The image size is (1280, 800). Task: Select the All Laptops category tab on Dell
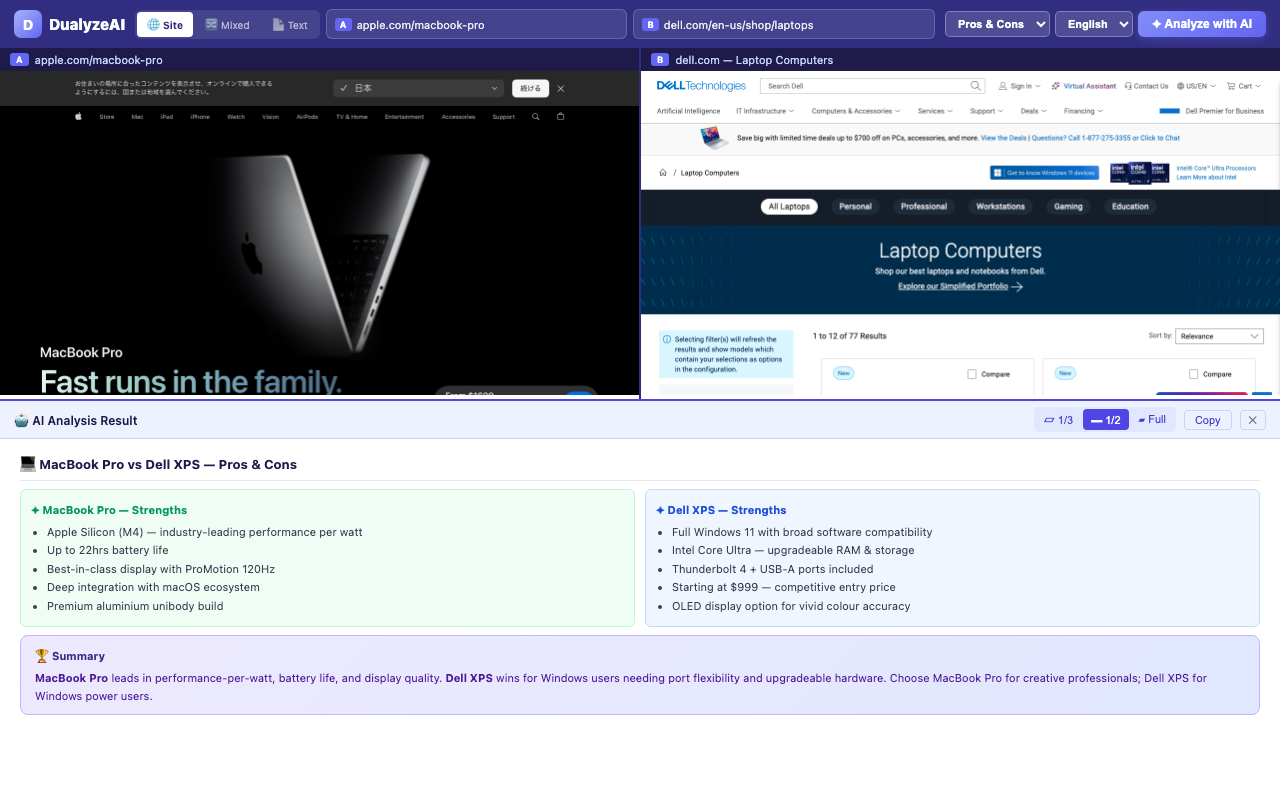(x=789, y=207)
